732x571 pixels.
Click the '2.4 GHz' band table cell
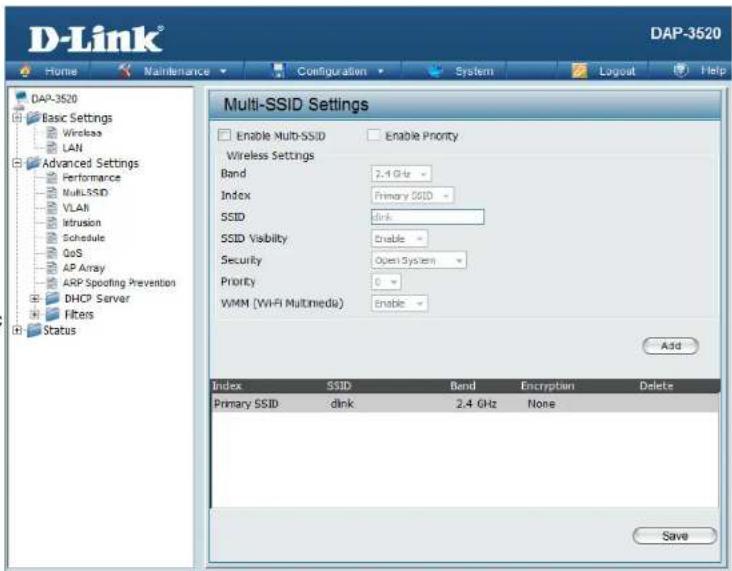point(476,403)
